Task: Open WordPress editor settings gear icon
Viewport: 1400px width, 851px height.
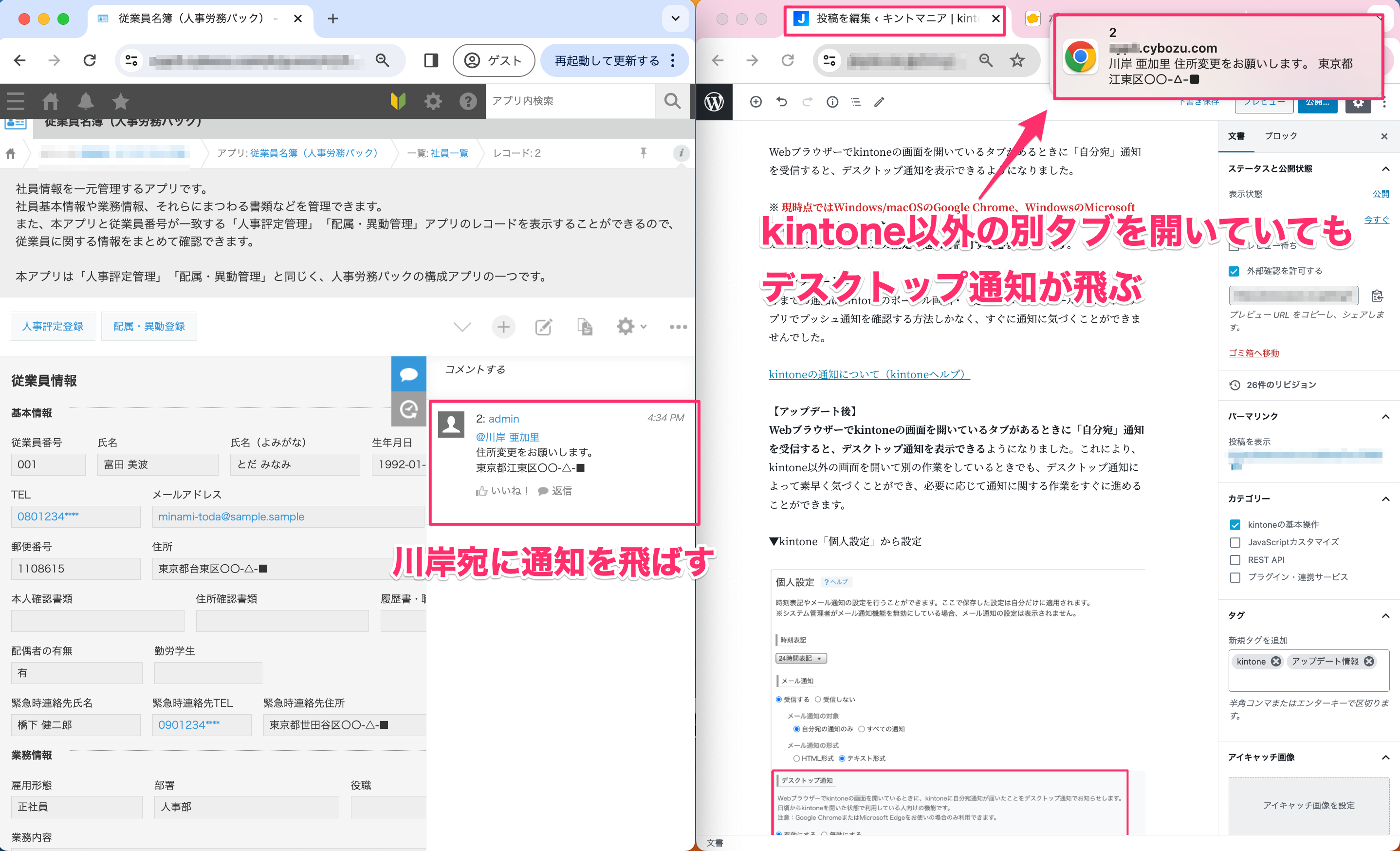Action: [1359, 104]
